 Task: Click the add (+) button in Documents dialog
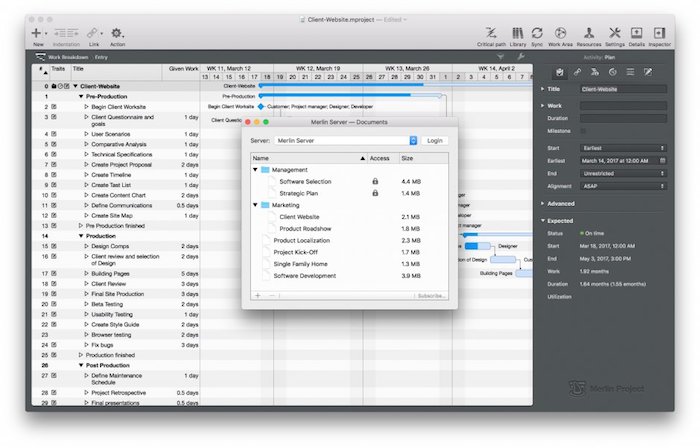coord(258,296)
